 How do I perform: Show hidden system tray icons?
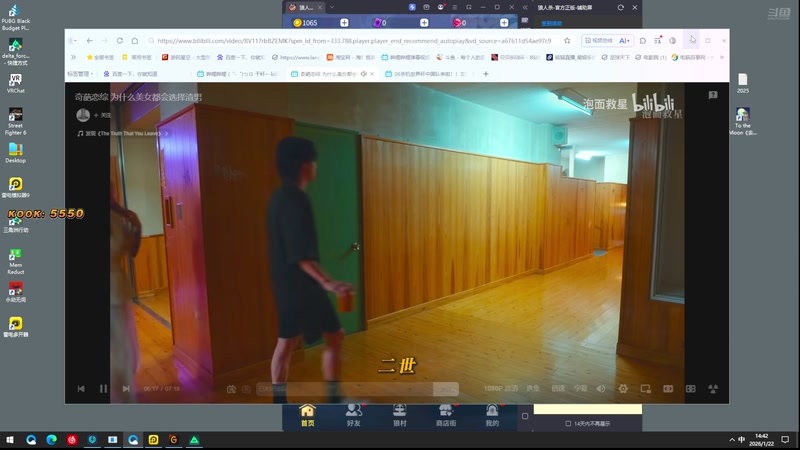pyautogui.click(x=732, y=440)
